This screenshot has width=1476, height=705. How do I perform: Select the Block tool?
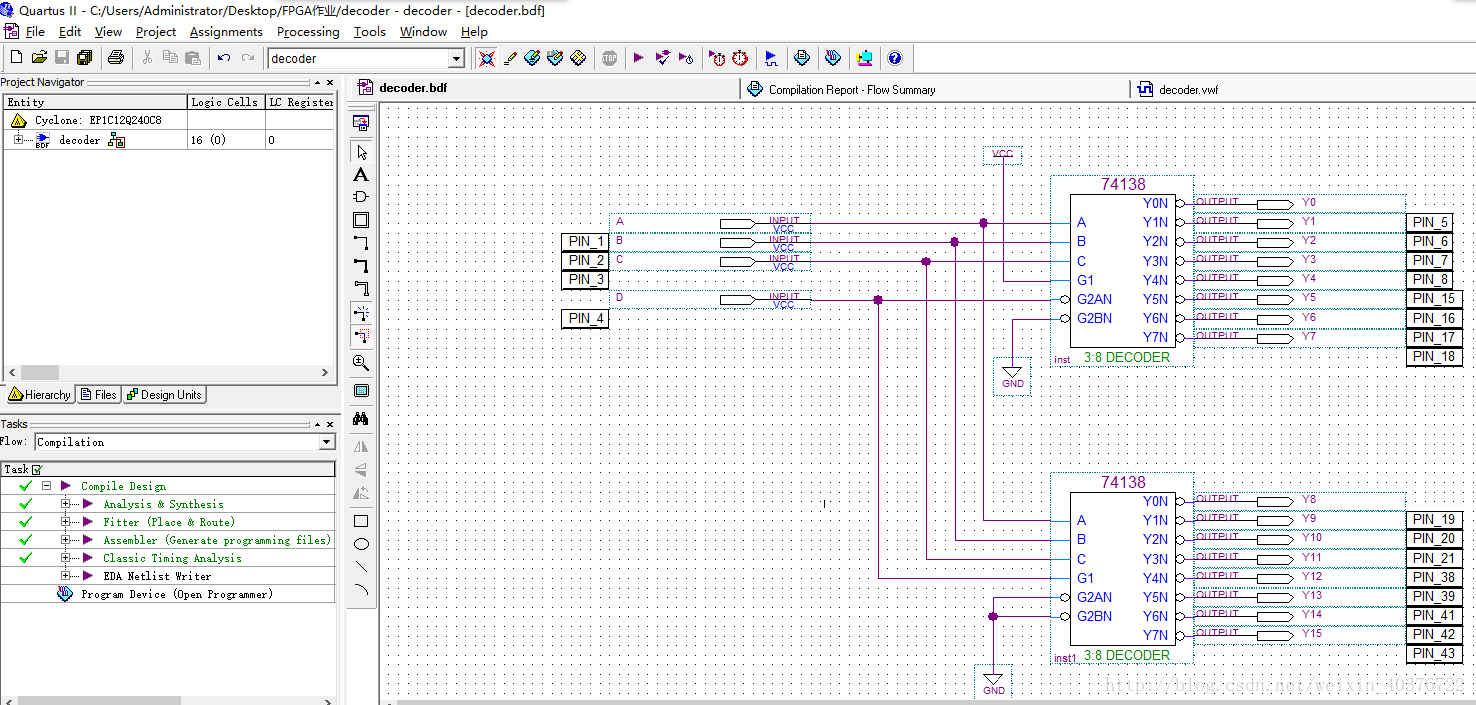pyautogui.click(x=361, y=220)
